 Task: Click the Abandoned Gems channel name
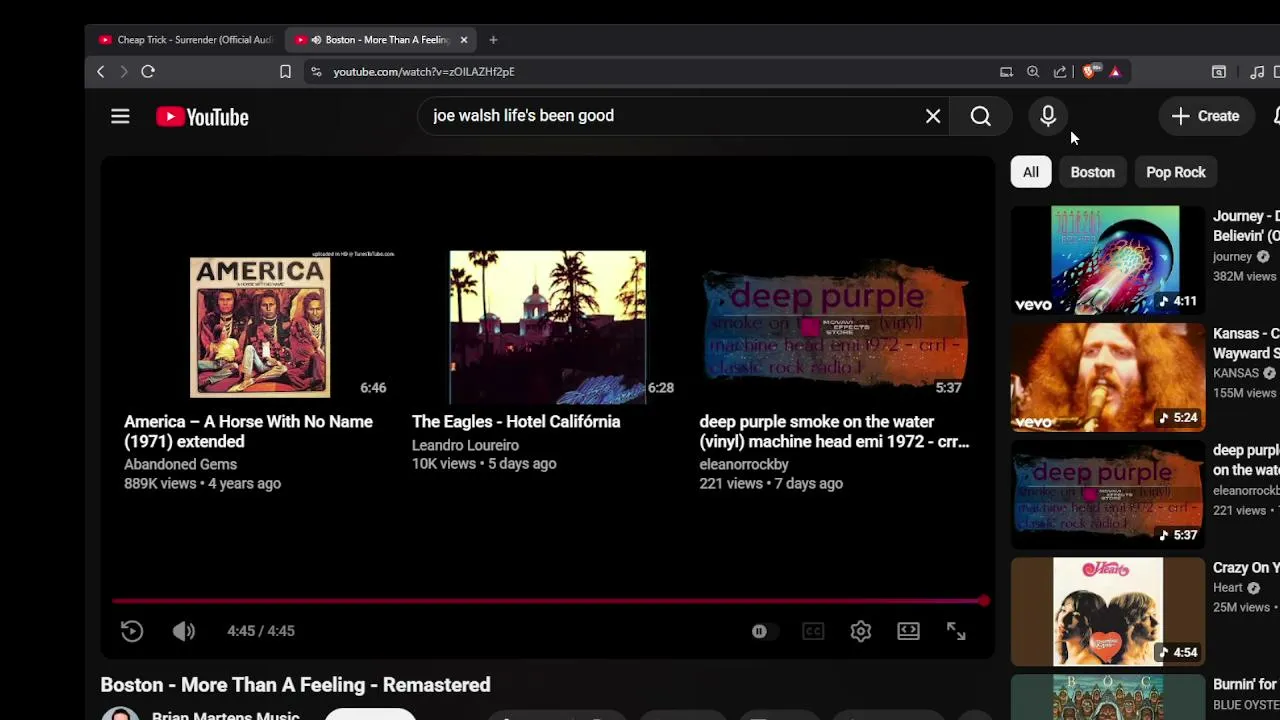pos(180,464)
